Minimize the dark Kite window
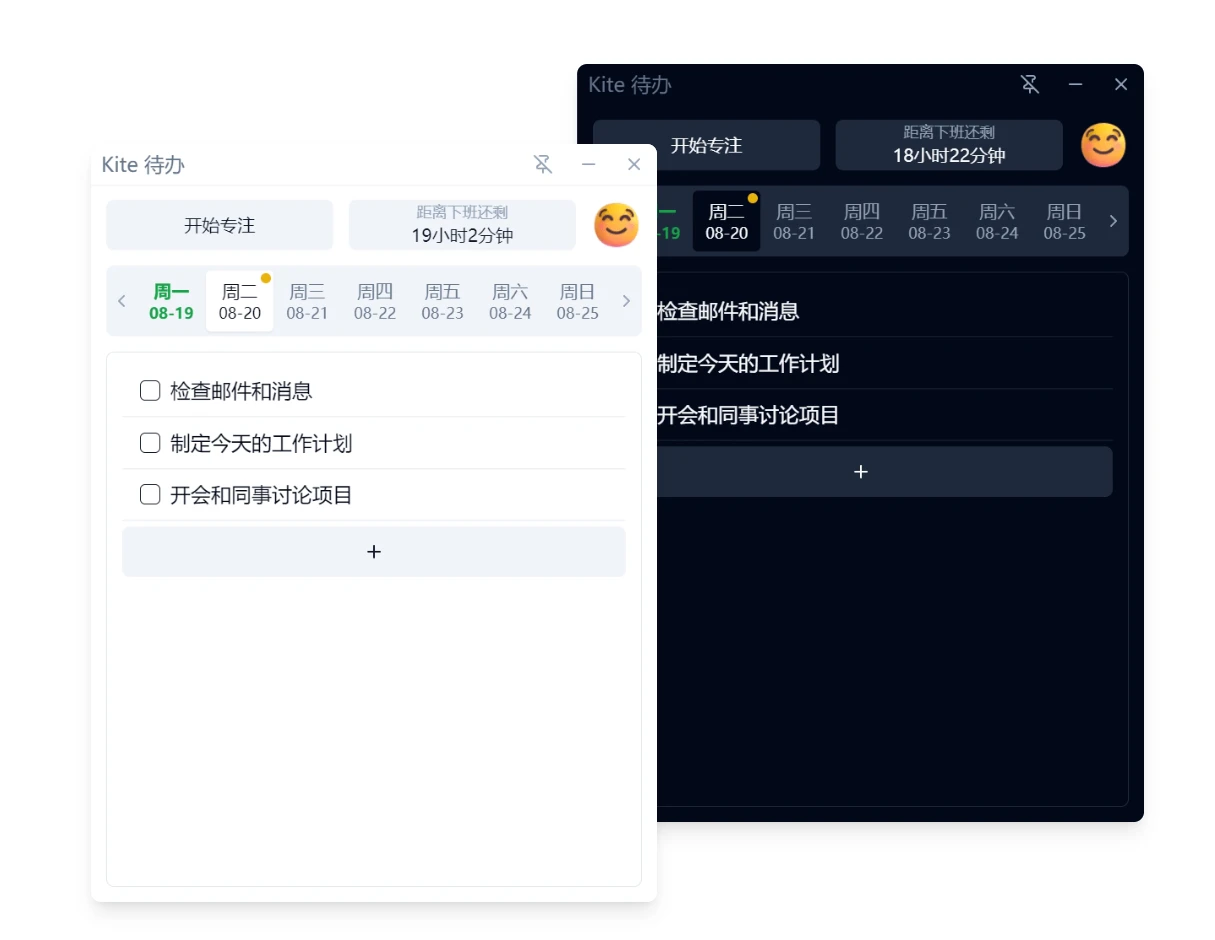 pos(1076,85)
